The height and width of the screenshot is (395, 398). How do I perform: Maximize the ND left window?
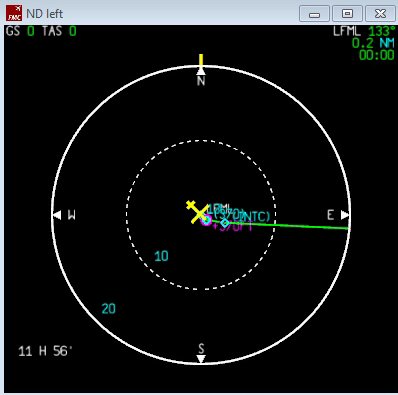click(347, 14)
